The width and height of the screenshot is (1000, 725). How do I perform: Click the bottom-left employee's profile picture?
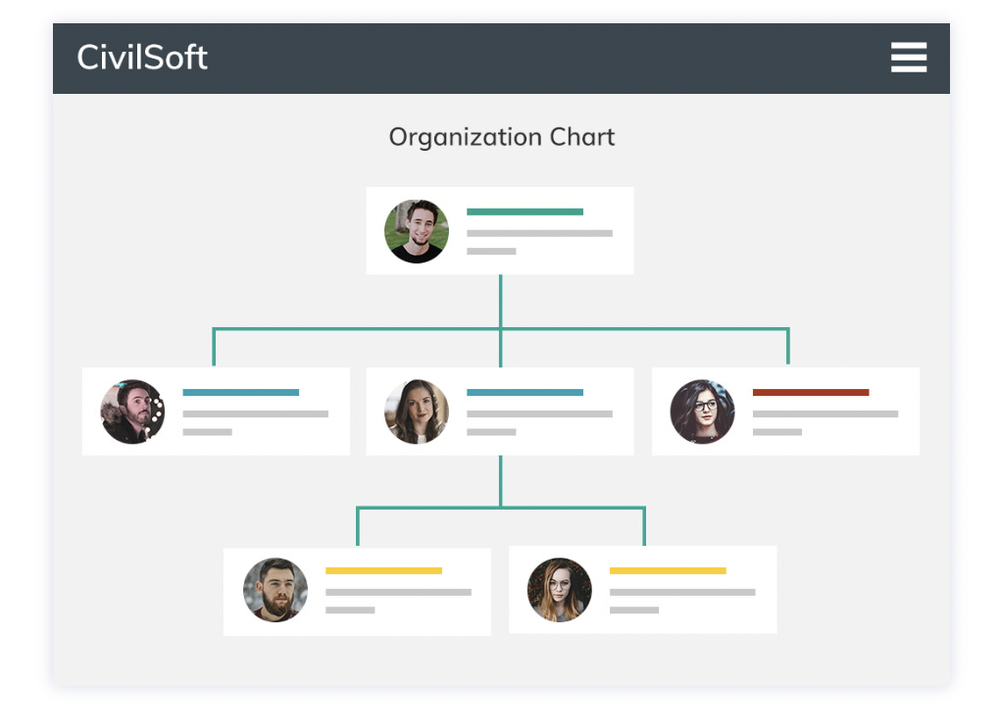tap(276, 590)
